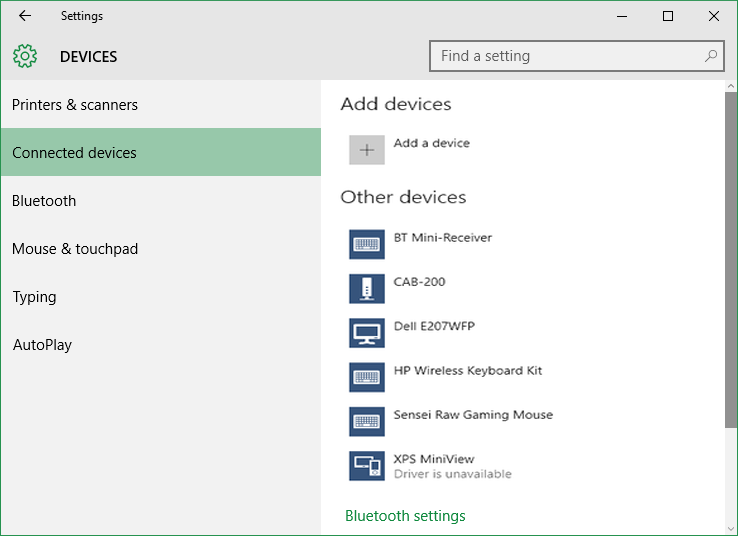Select the Sensei Raw Gaming Mouse icon
Viewport: 738px width, 536px height.
[367, 421]
